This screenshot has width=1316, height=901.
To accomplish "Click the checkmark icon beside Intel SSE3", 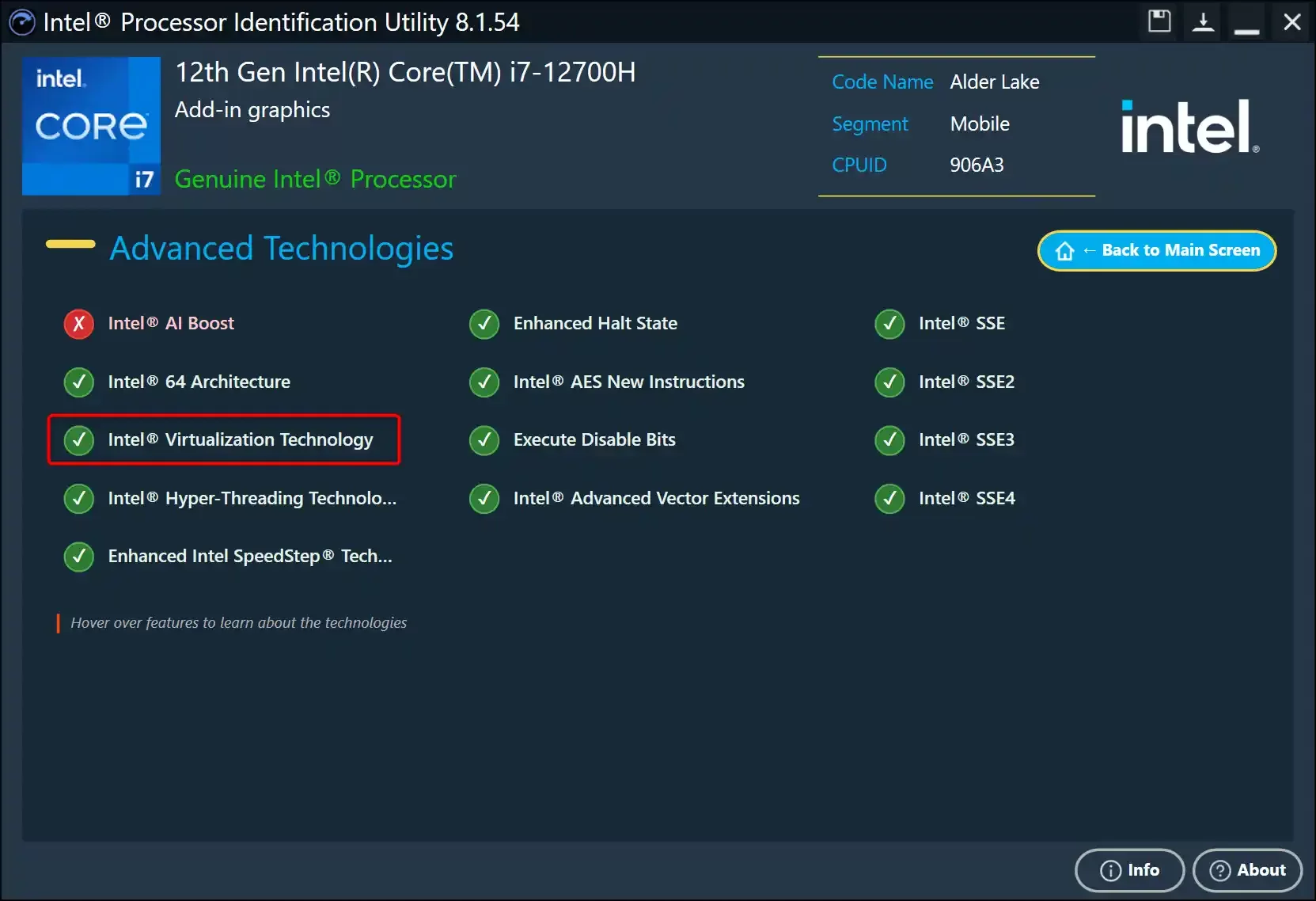I will tap(889, 439).
